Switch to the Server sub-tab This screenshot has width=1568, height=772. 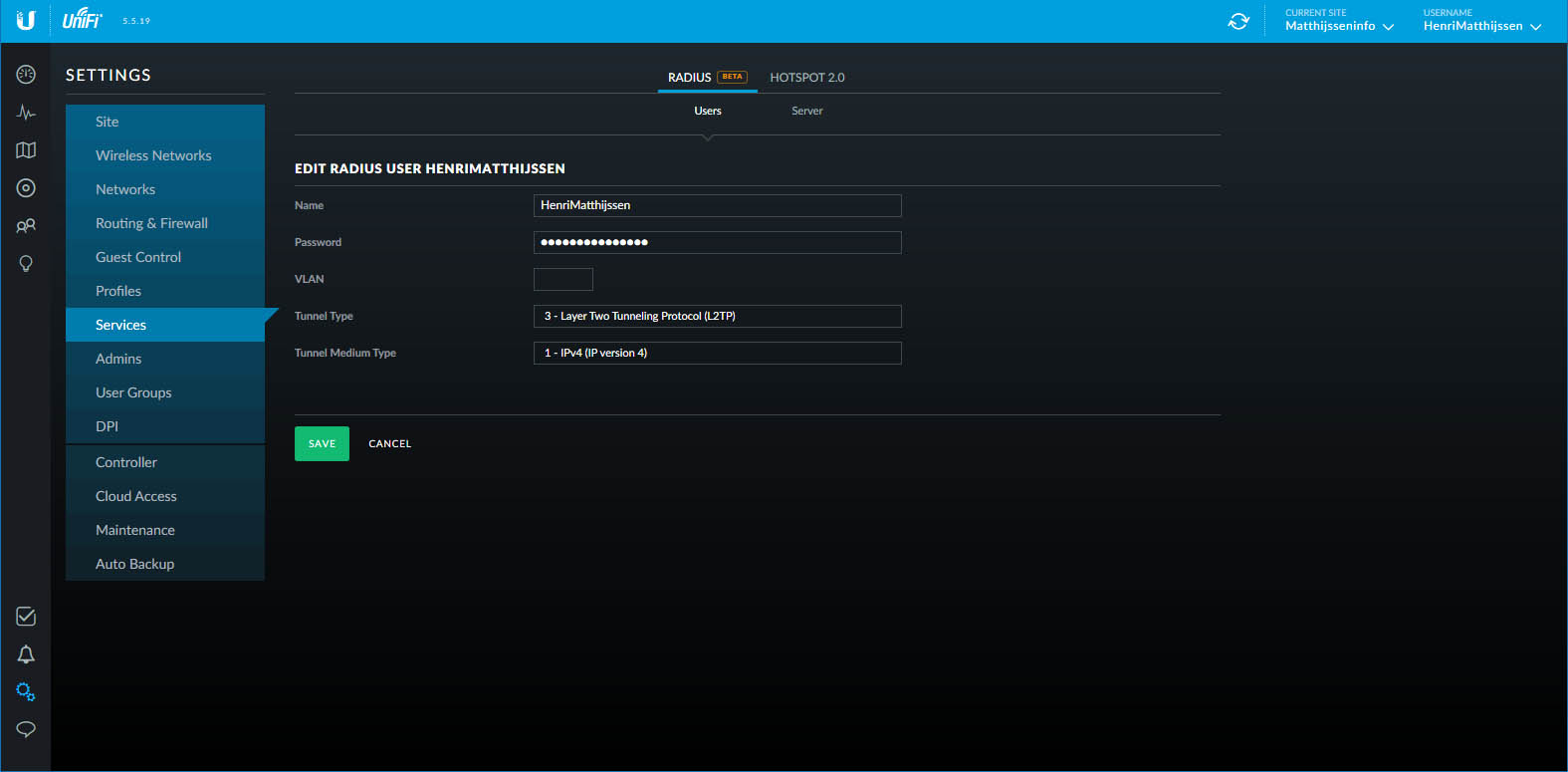click(x=806, y=111)
